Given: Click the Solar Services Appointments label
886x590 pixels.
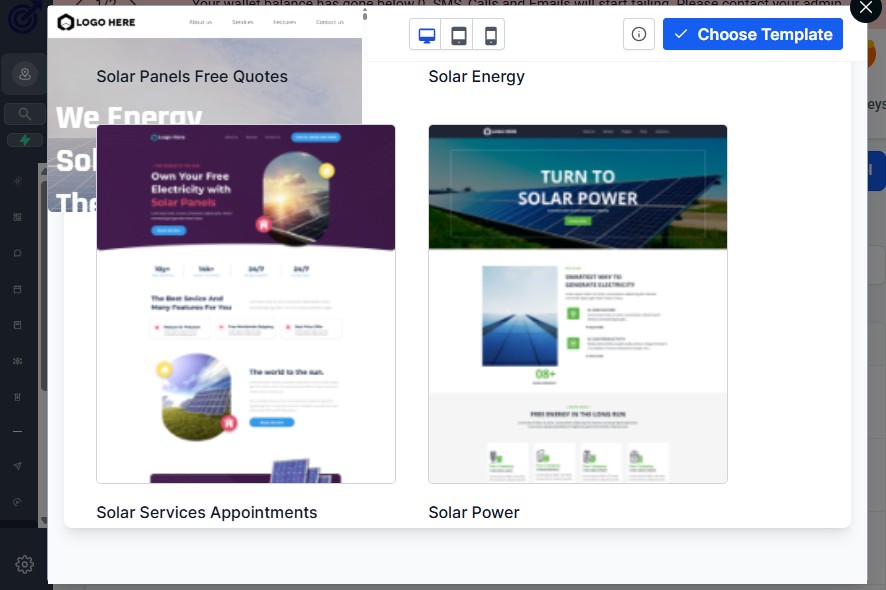Looking at the screenshot, I should click(x=207, y=512).
